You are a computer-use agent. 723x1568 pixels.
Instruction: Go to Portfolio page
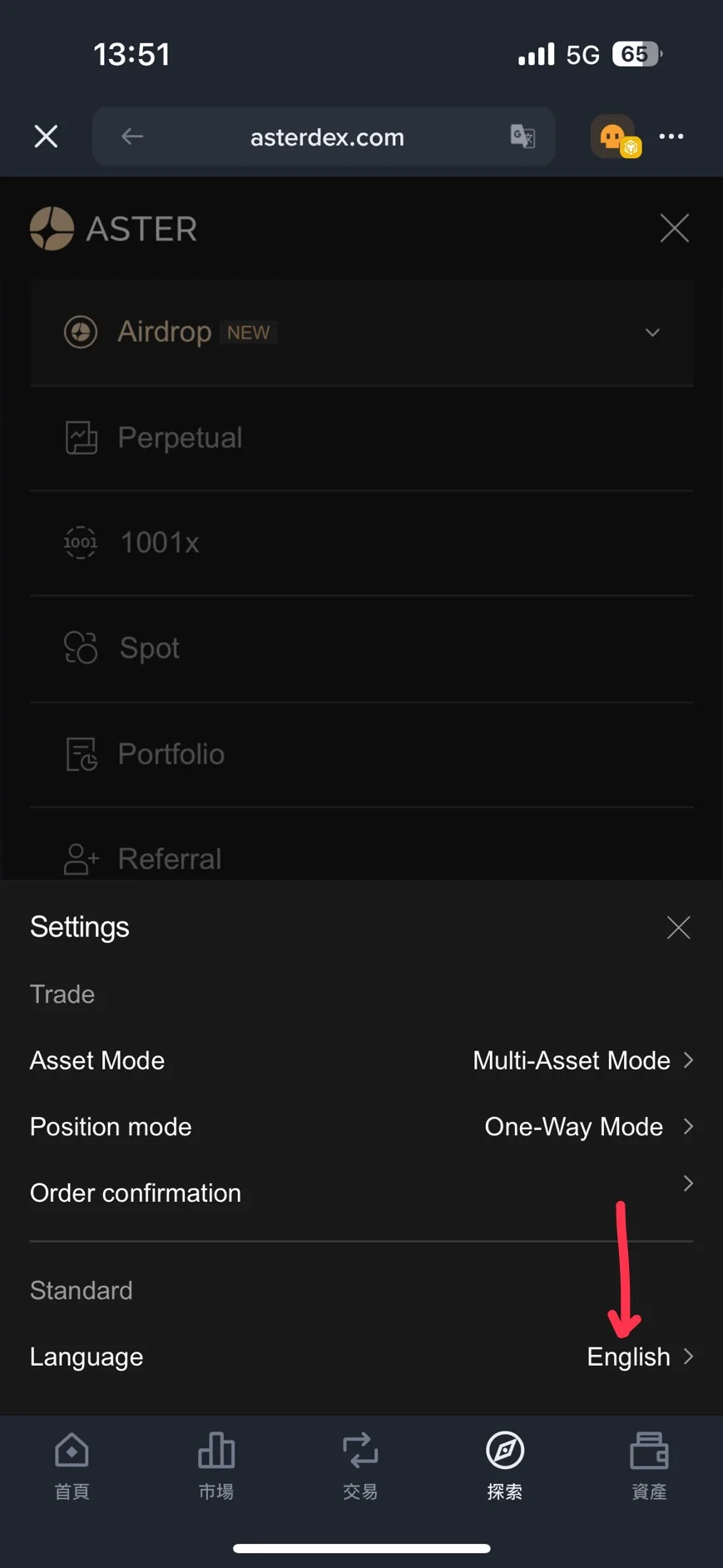171,754
